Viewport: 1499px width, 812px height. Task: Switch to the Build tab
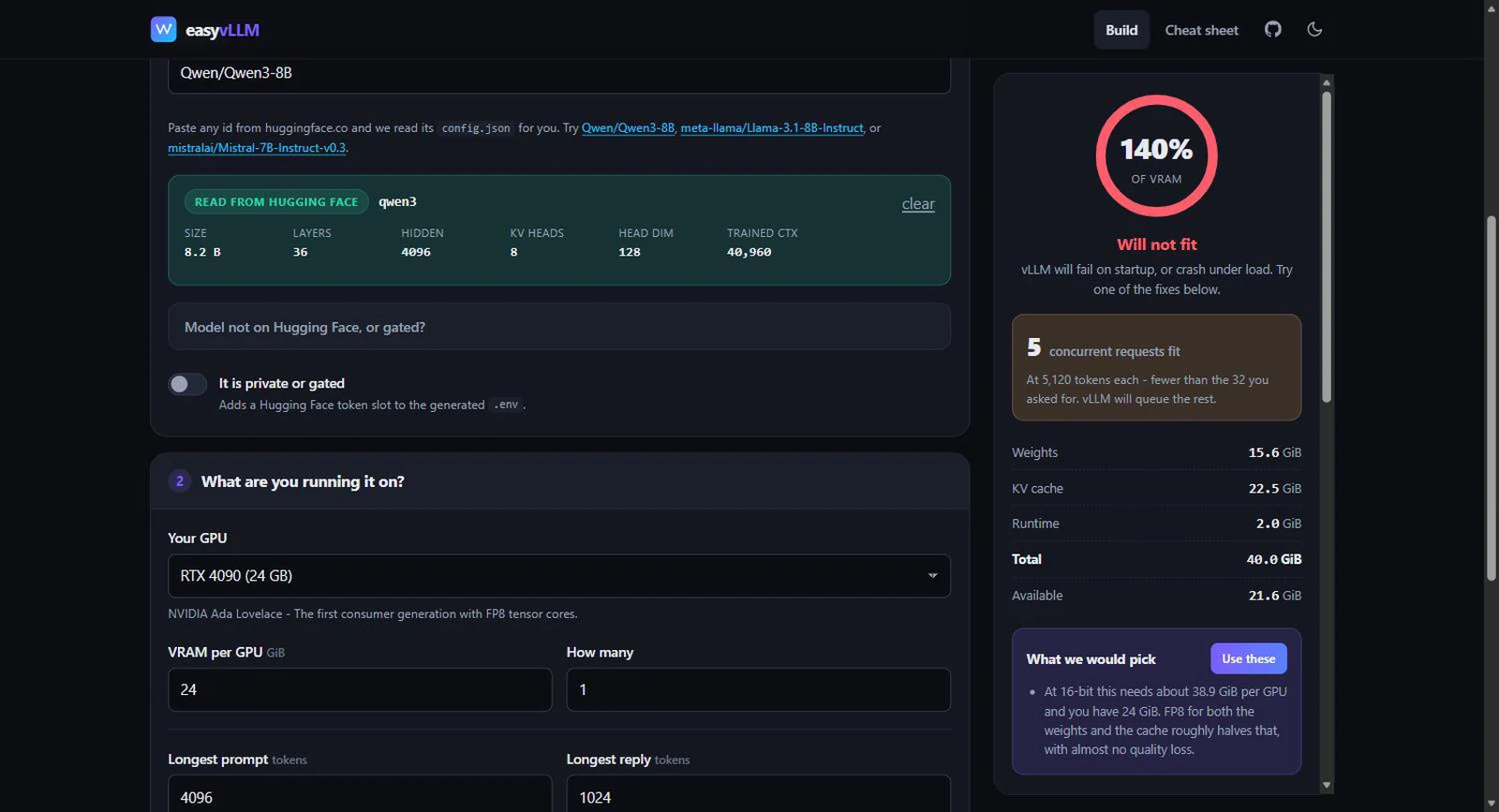click(x=1121, y=30)
